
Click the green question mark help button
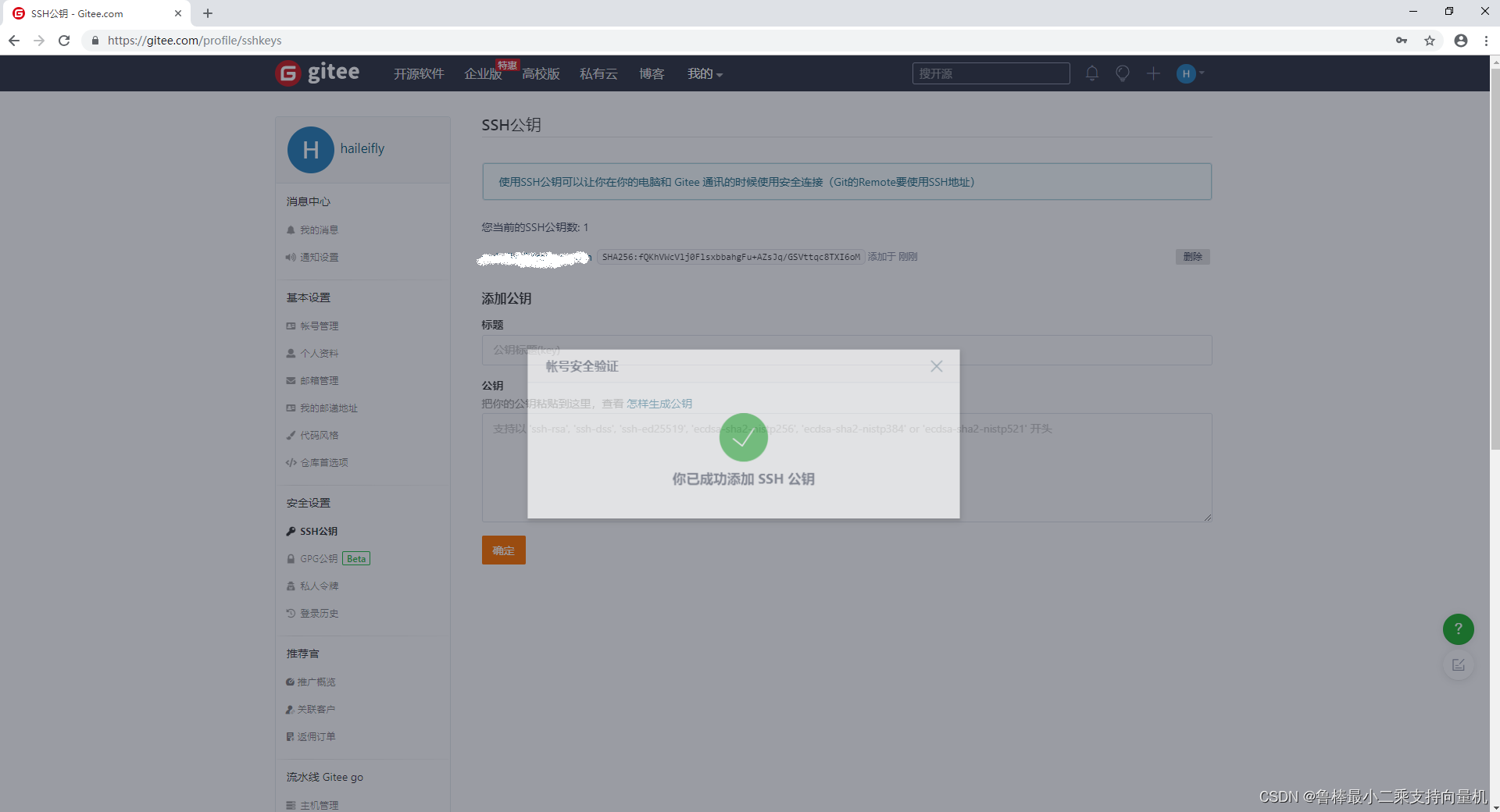click(x=1458, y=629)
